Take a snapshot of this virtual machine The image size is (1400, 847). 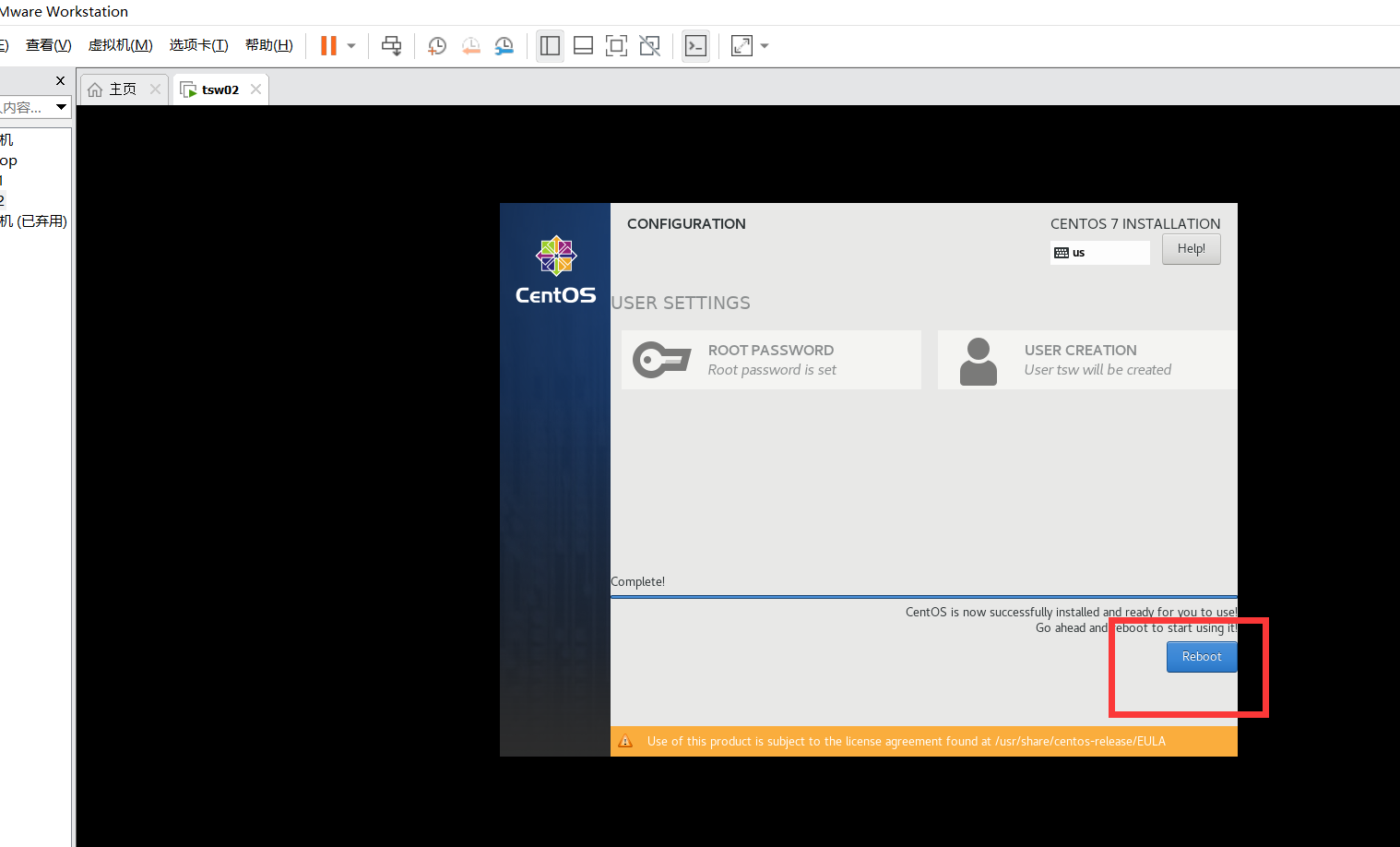[x=437, y=45]
